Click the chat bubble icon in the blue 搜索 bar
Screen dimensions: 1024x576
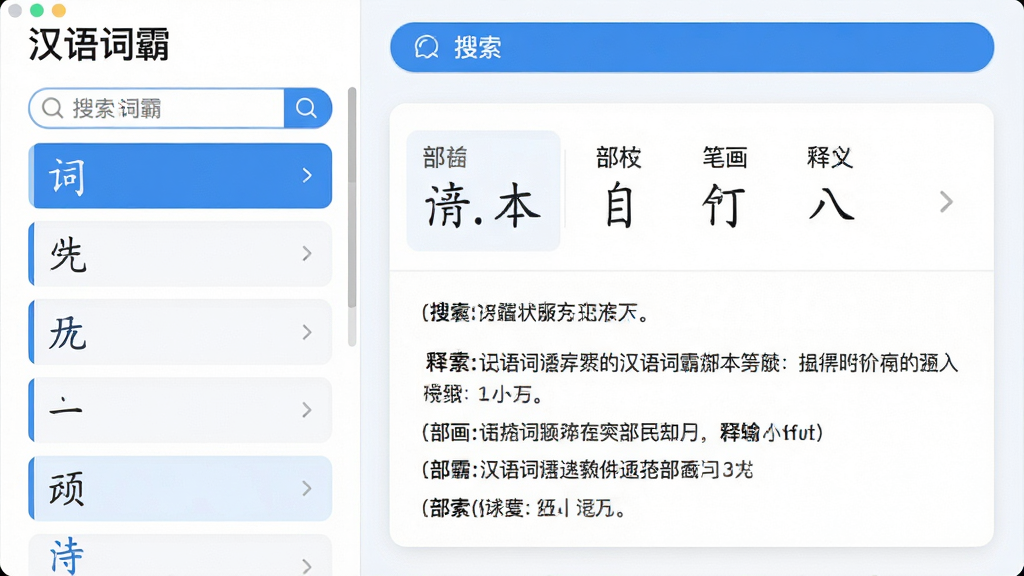coord(426,47)
